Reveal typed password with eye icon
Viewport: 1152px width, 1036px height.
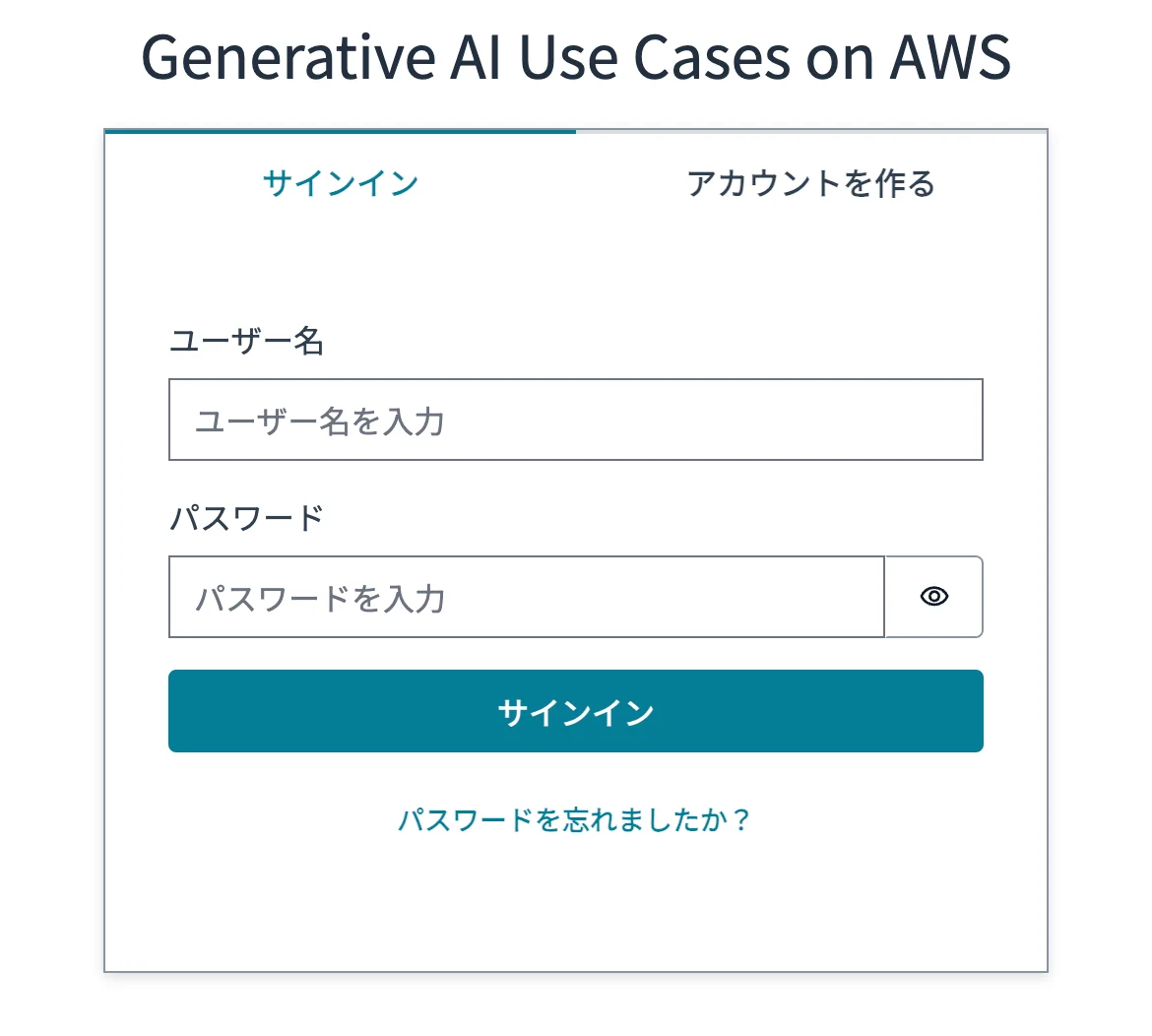point(933,597)
